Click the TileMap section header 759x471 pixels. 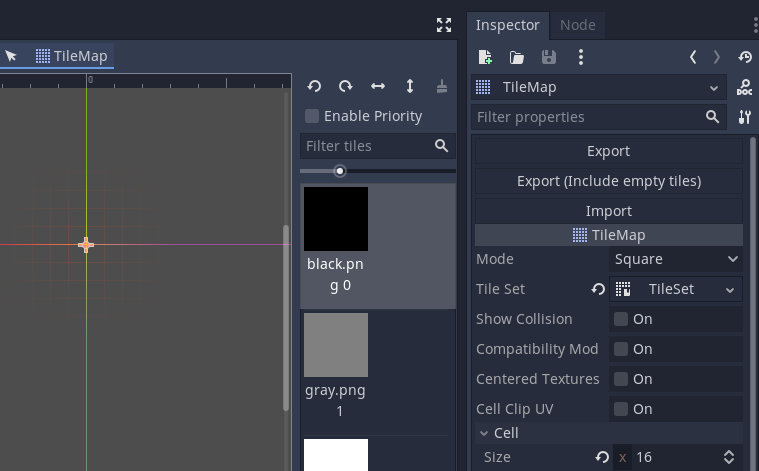pos(608,235)
